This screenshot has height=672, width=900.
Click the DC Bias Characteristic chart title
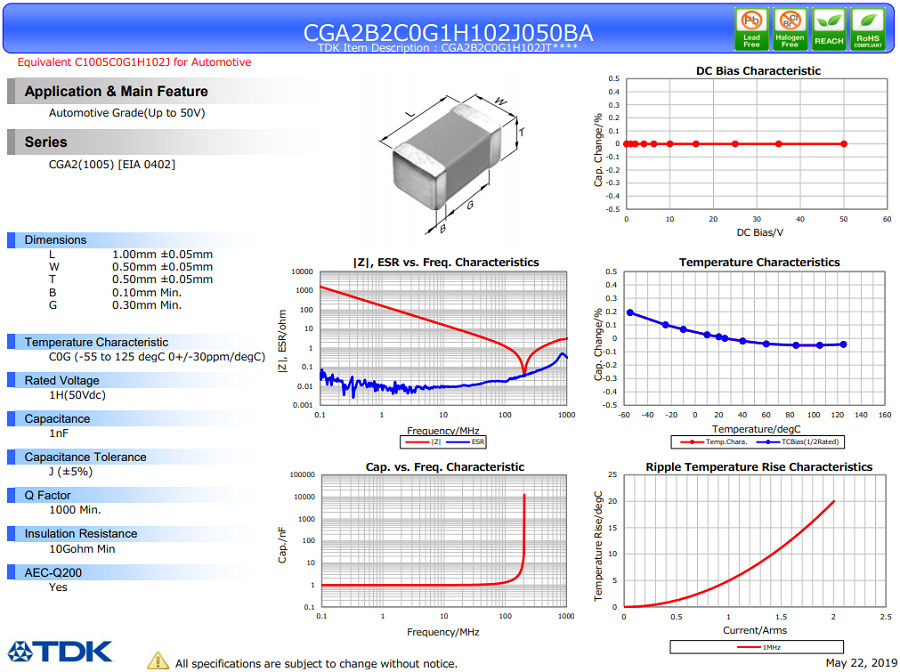(x=758, y=71)
